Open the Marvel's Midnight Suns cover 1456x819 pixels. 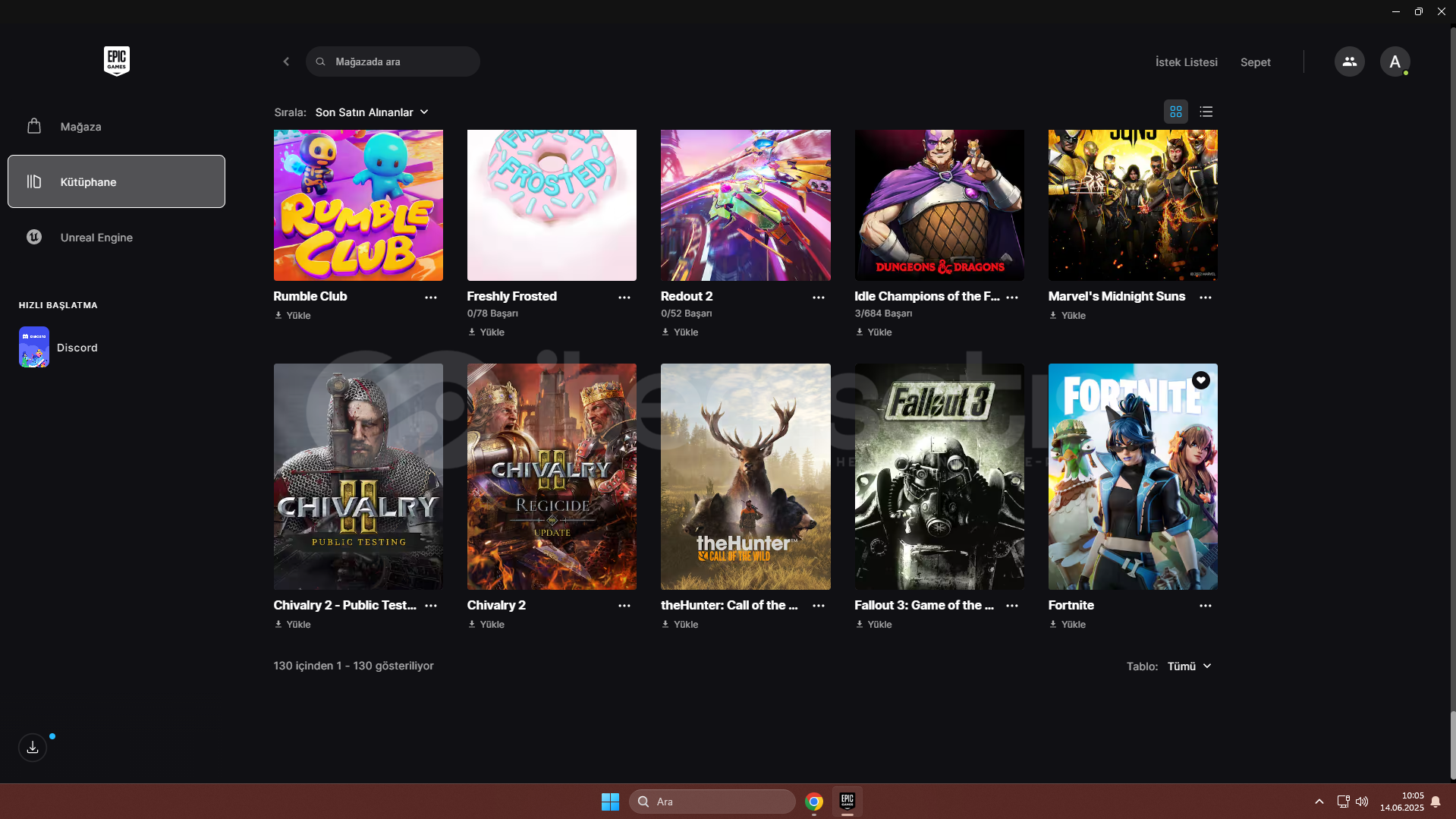(1133, 205)
